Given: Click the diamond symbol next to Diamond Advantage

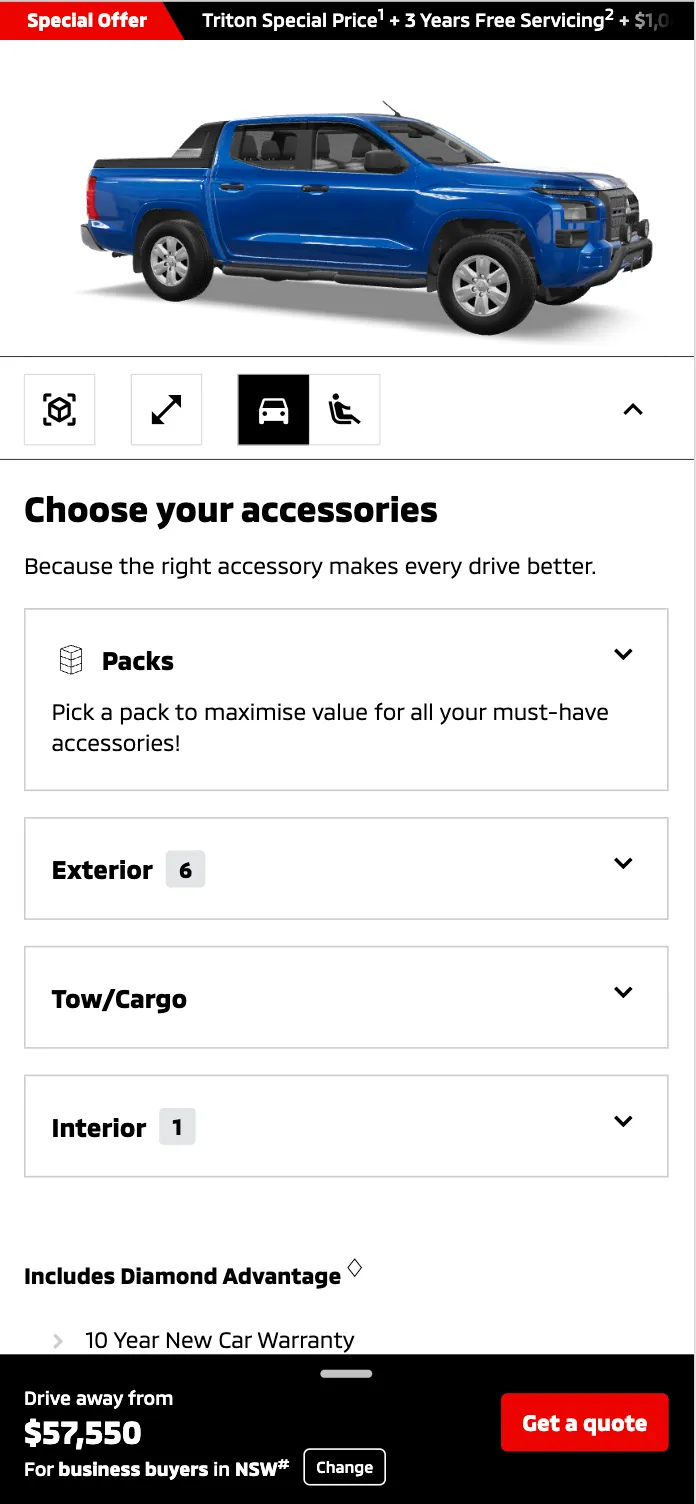Looking at the screenshot, I should pos(355,1266).
